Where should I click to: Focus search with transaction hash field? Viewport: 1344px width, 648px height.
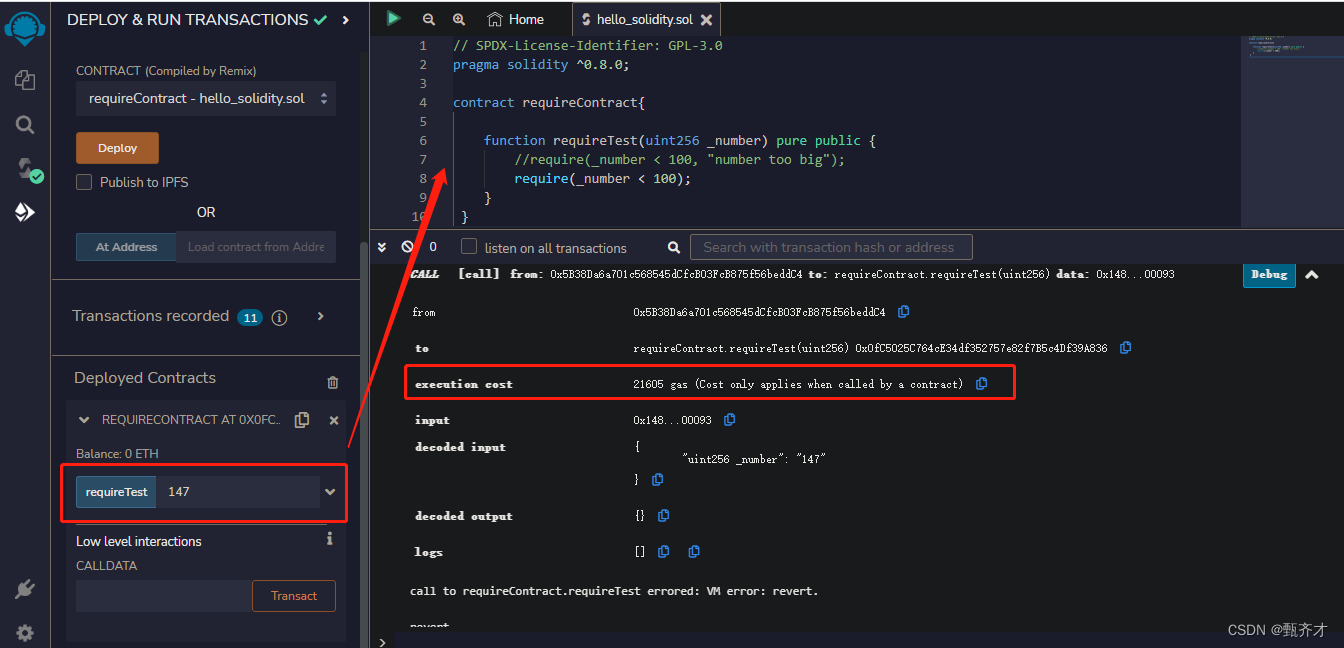(831, 247)
